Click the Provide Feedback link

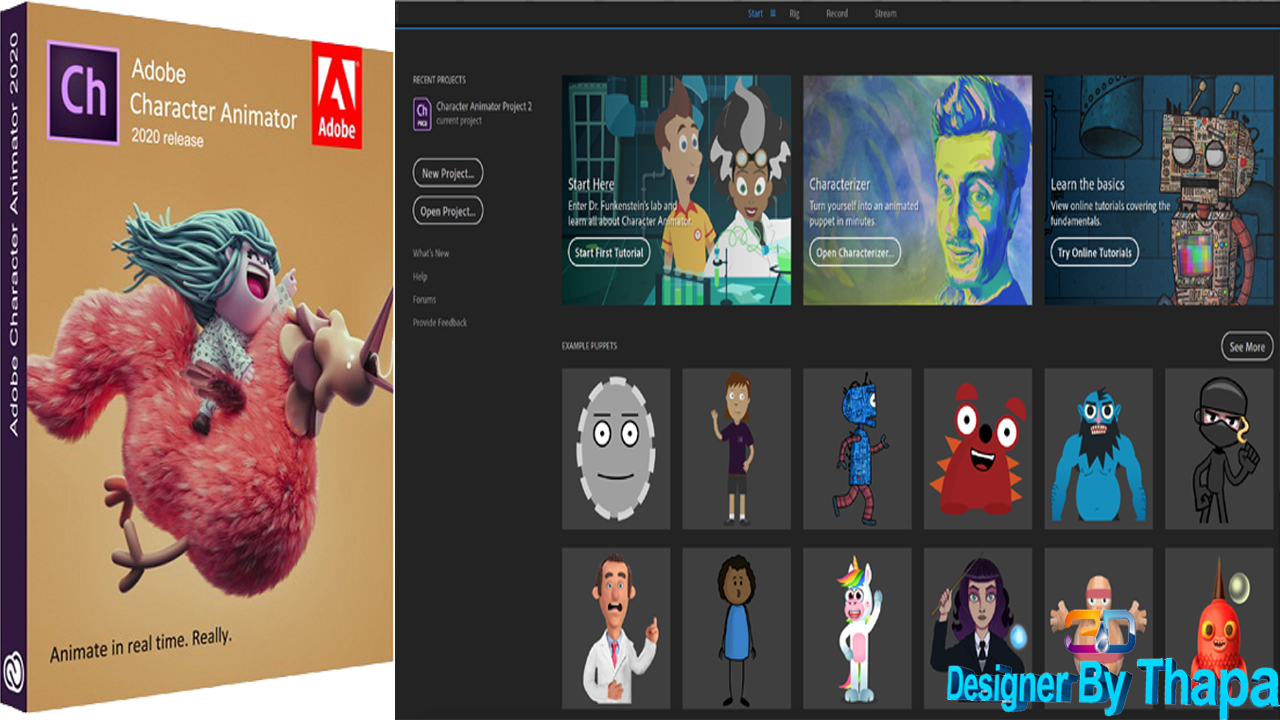click(440, 322)
